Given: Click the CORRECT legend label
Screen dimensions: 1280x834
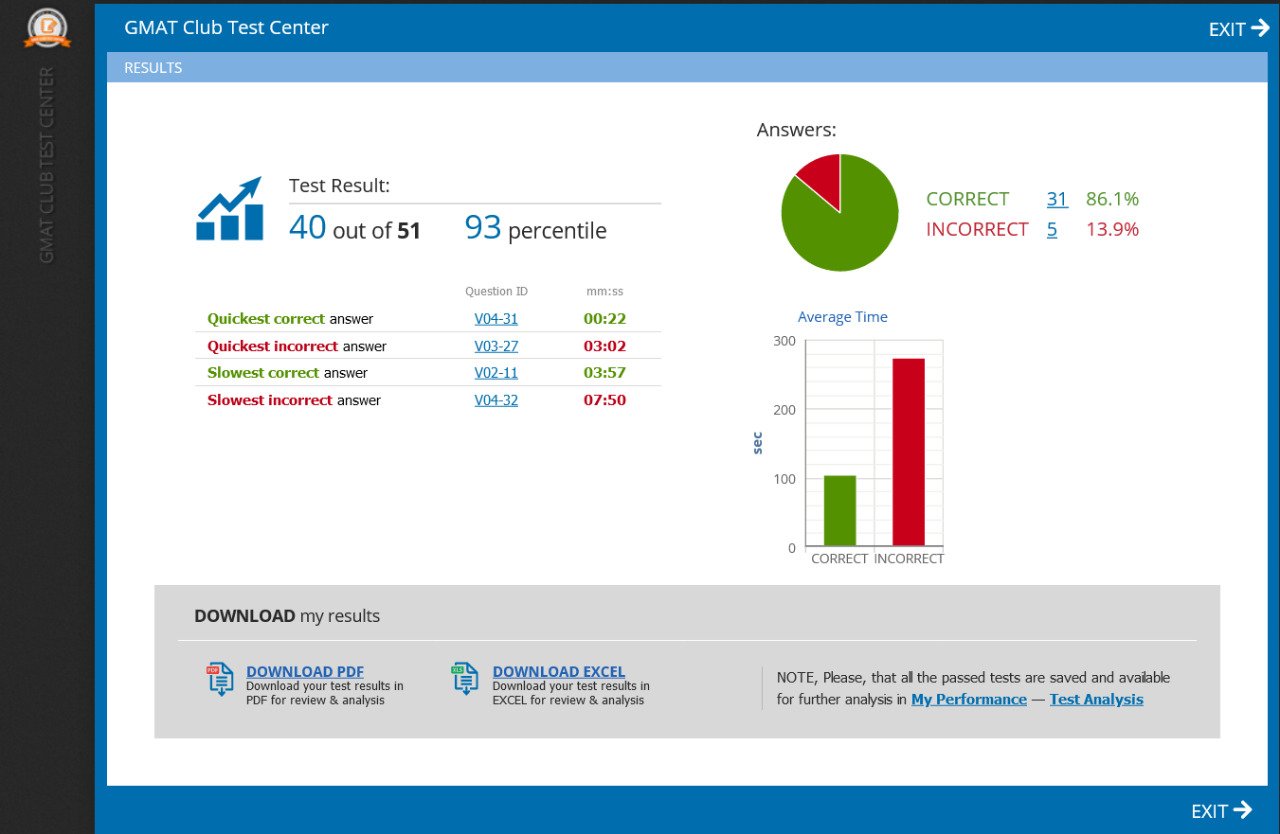Looking at the screenshot, I should (968, 199).
